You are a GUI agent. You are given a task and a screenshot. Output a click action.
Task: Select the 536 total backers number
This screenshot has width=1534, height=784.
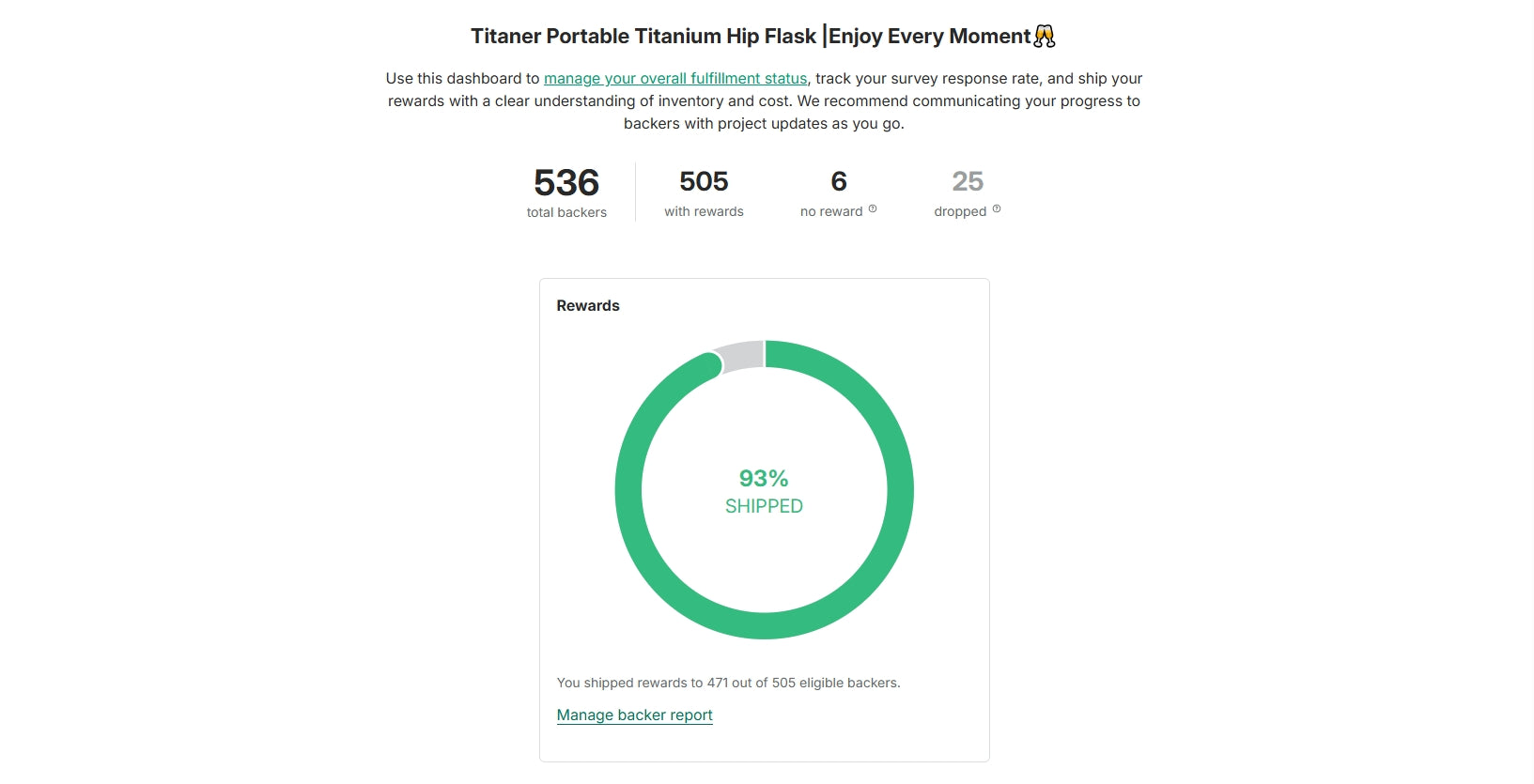pos(566,182)
